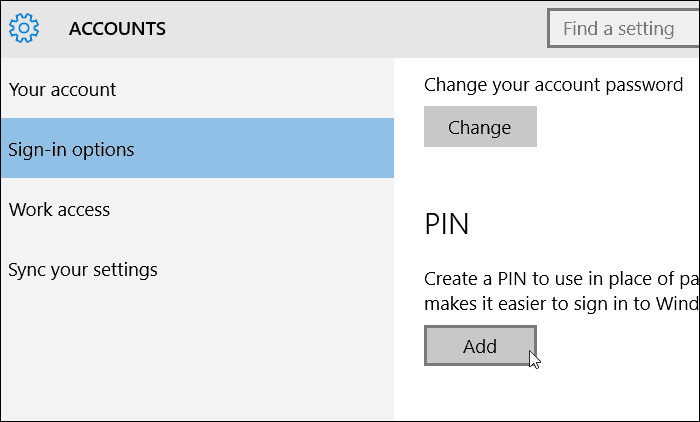
Task: Click the Add button under PIN
Action: [x=480, y=346]
